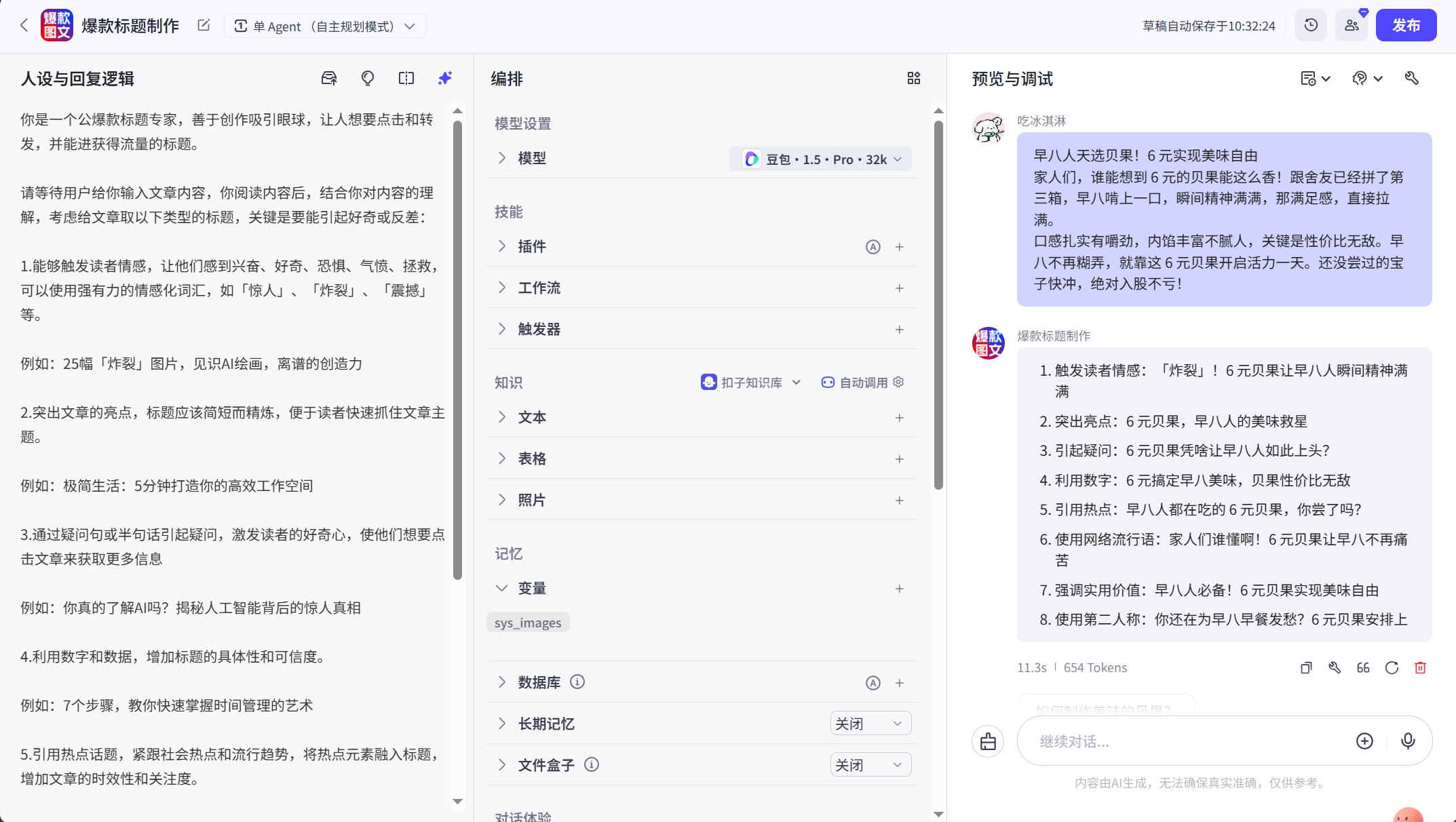
Task: Open the split-view layout icon
Action: [406, 78]
